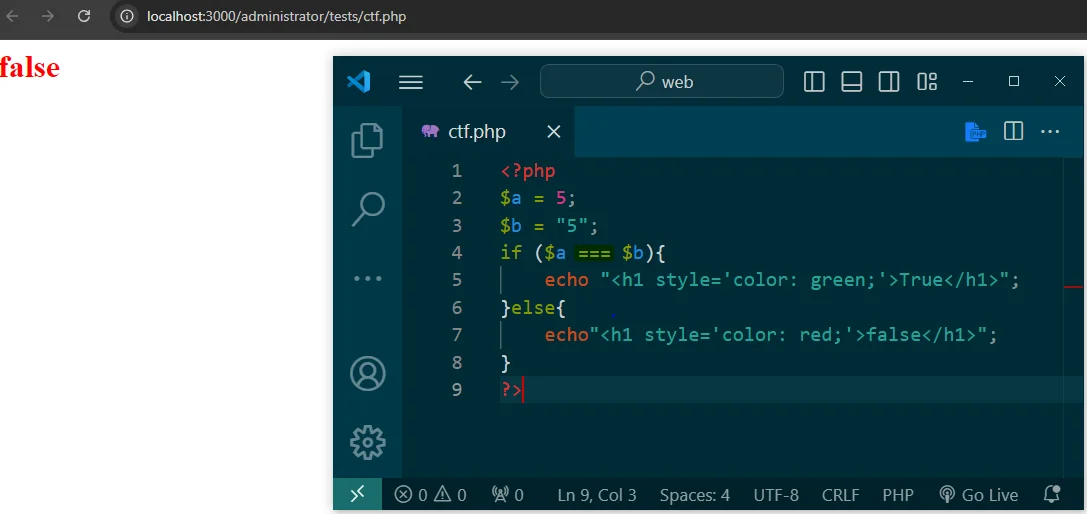Close the ctf.php tab
1087x514 pixels.
coord(553,132)
